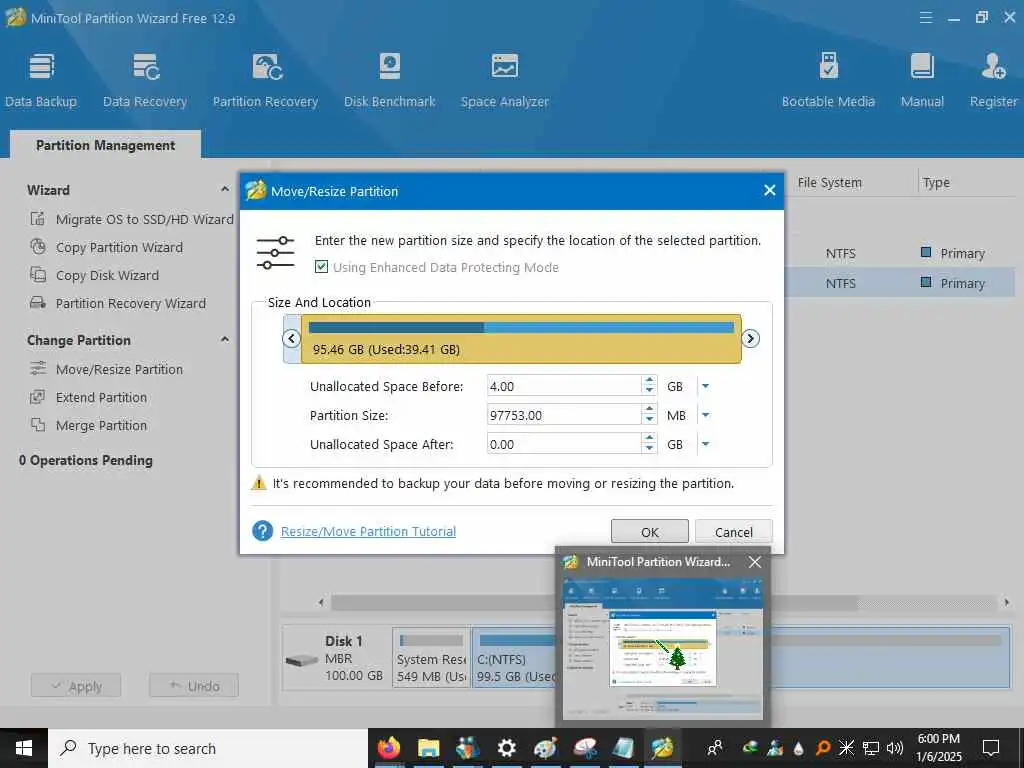
Task: Open Firefox from taskbar
Action: pos(389,748)
